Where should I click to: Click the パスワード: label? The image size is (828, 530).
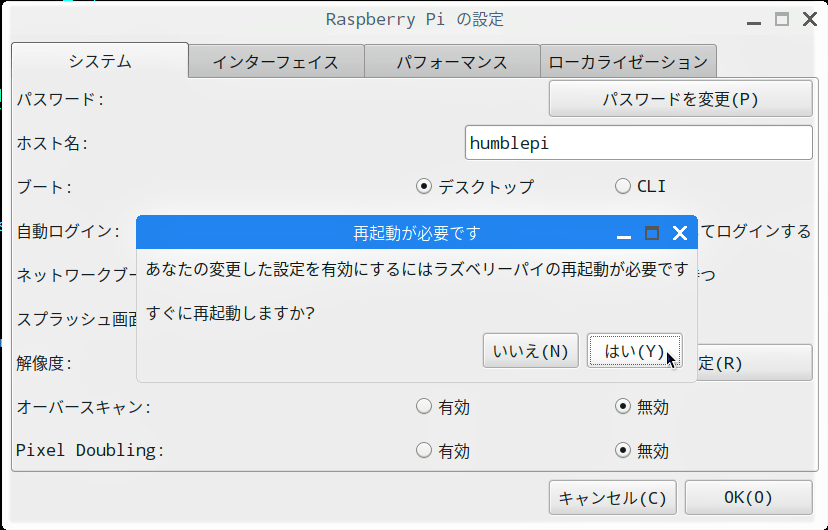[60, 99]
